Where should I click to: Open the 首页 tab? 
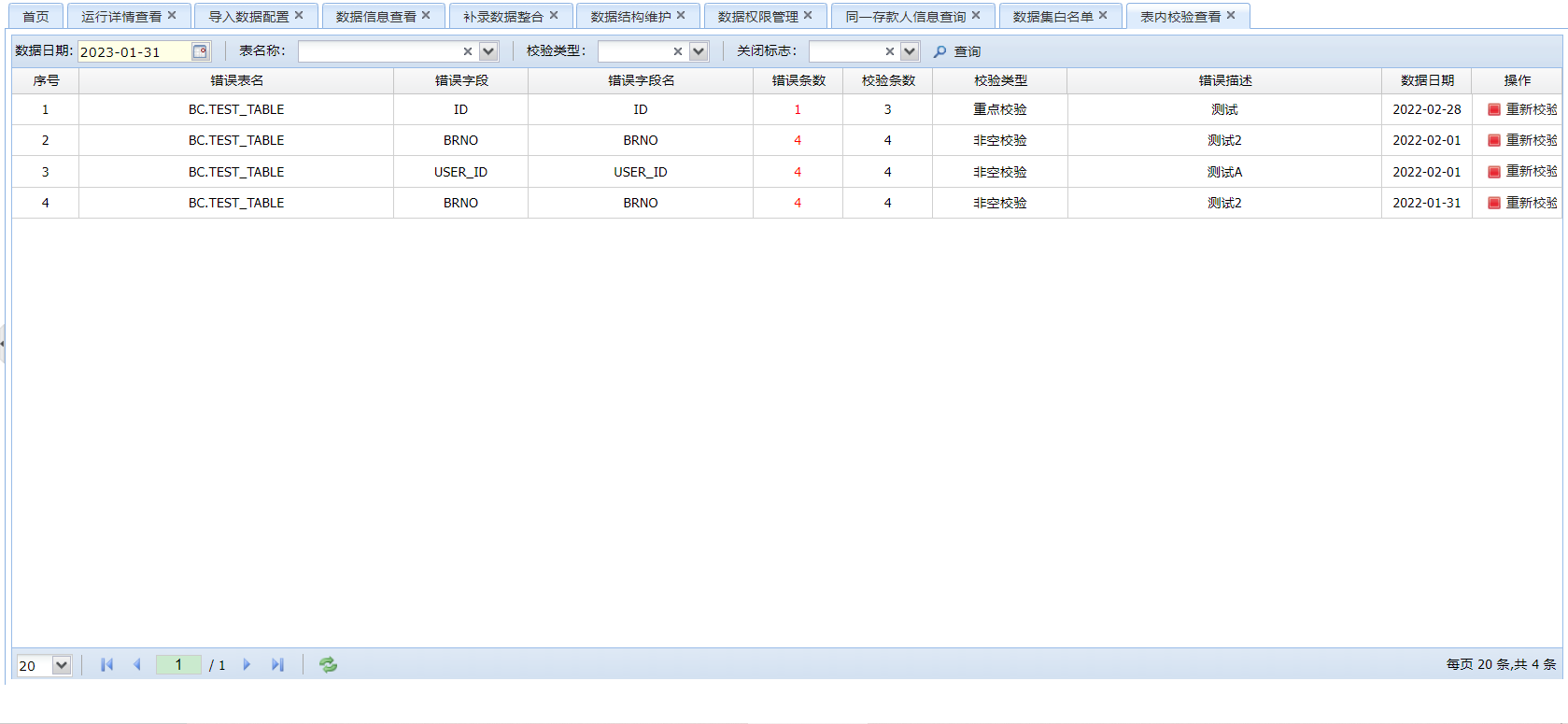pyautogui.click(x=36, y=16)
